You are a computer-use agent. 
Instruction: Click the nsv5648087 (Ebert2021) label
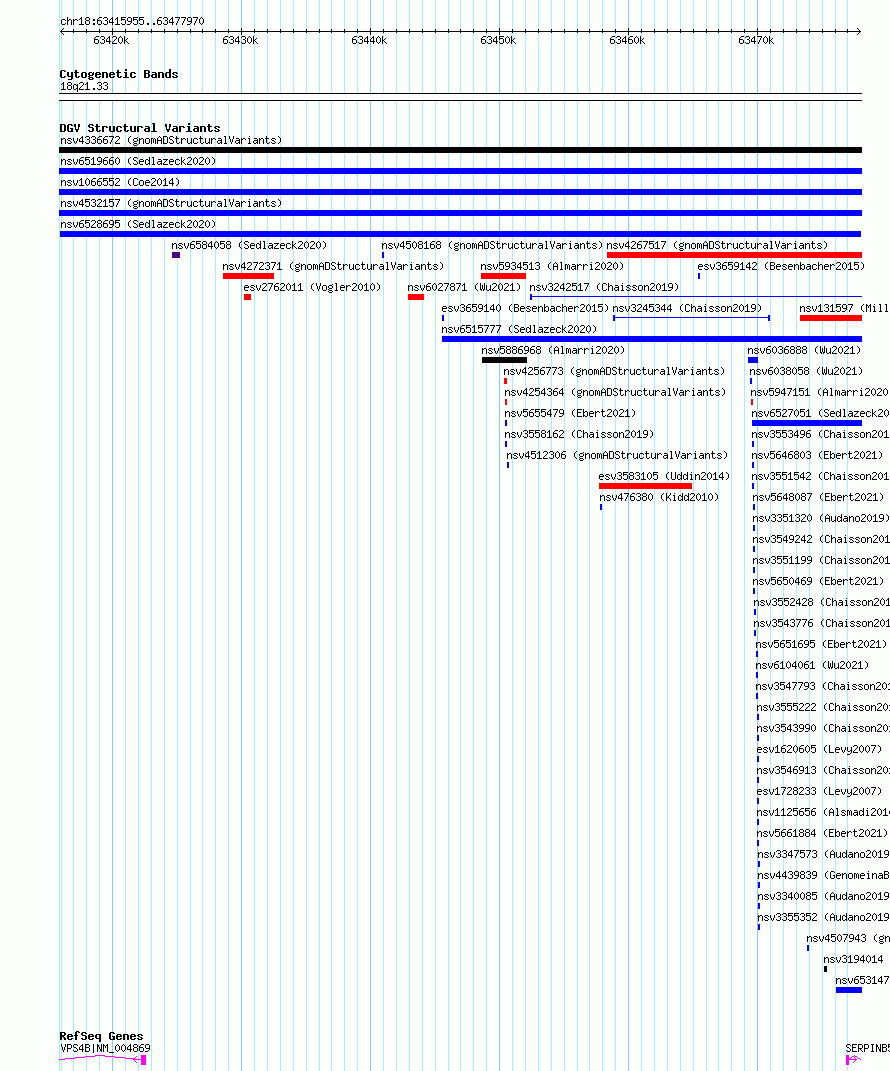click(x=818, y=497)
